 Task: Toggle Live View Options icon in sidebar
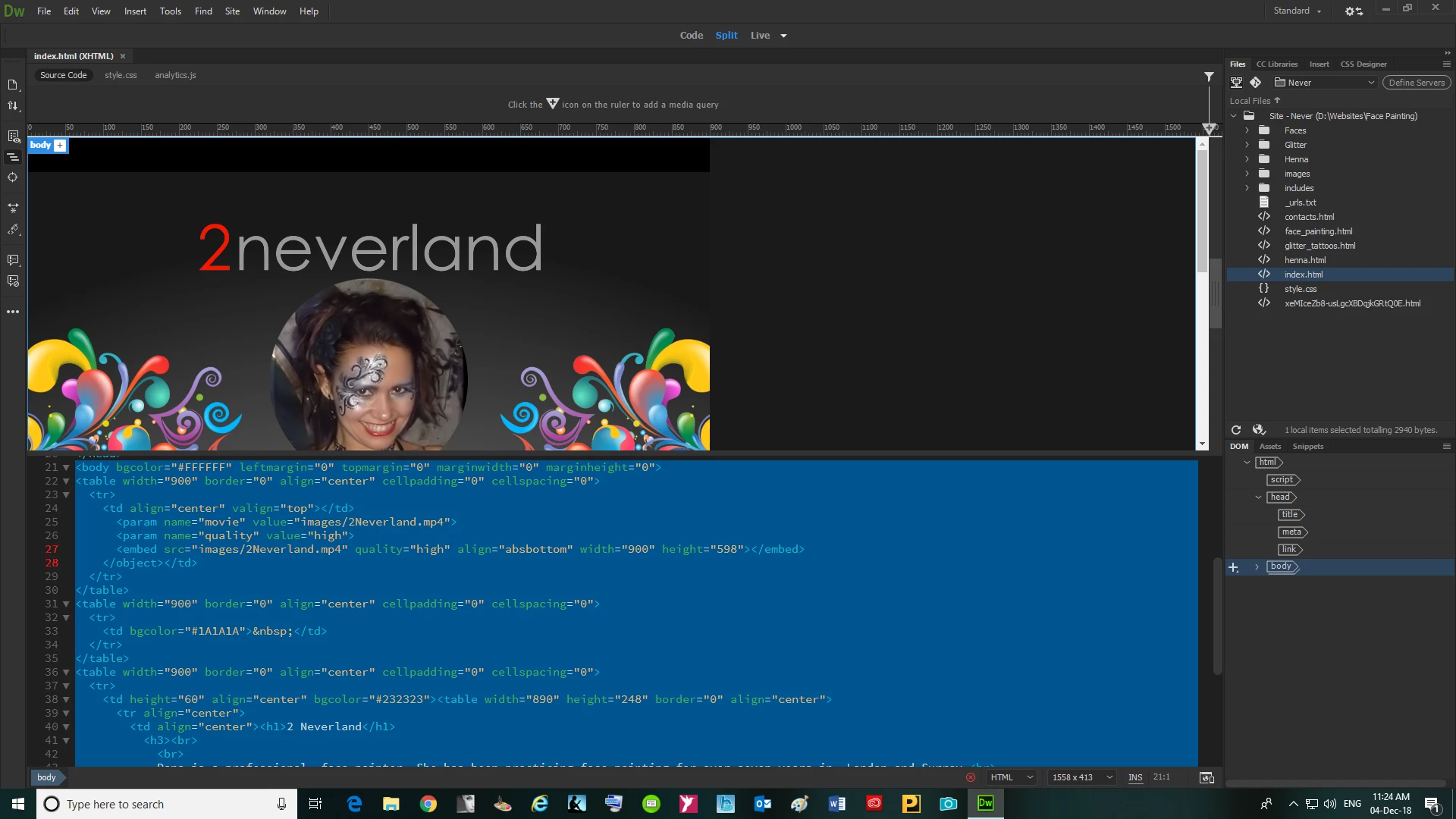click(x=13, y=136)
